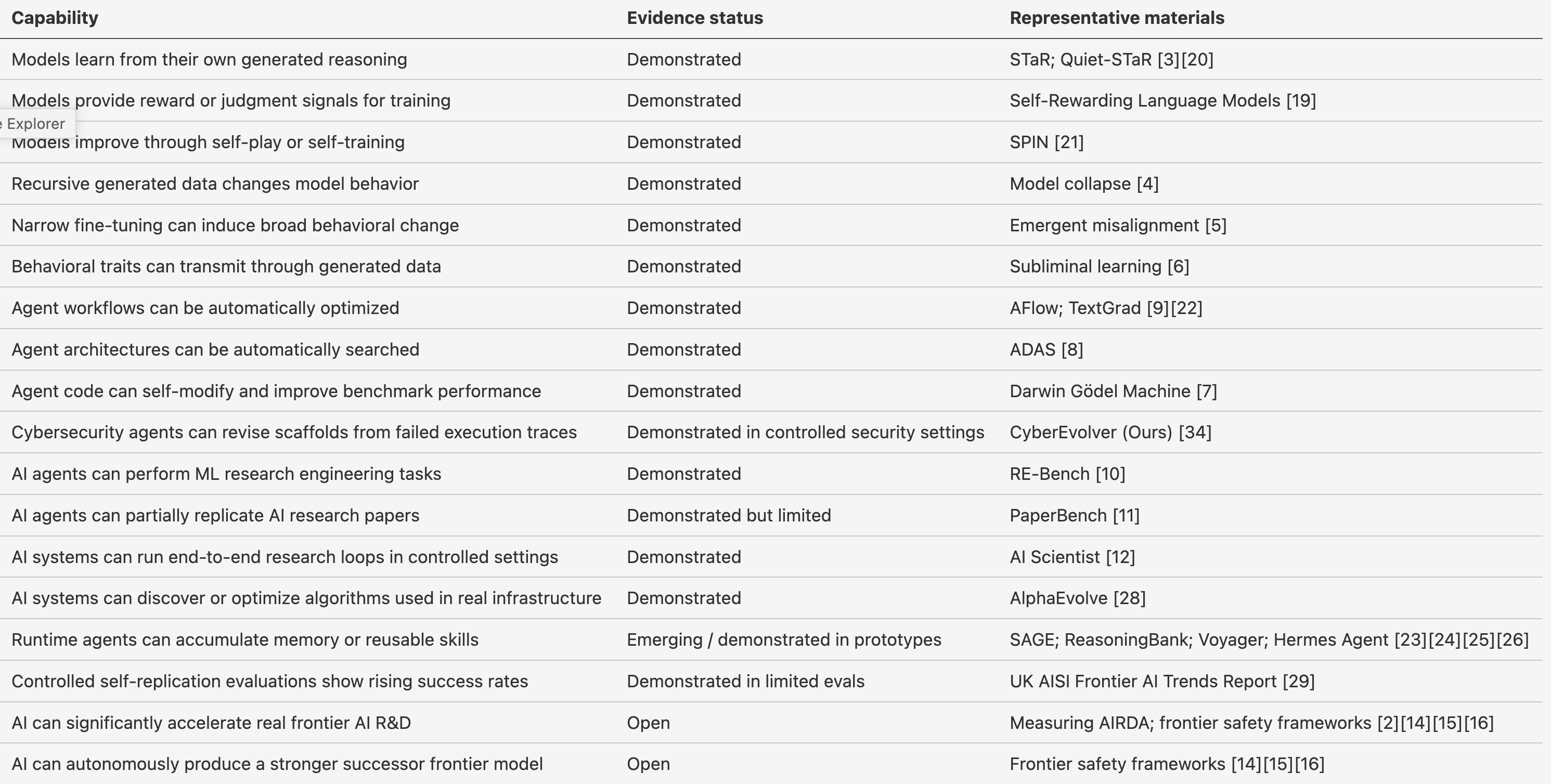This screenshot has width=1551, height=784.
Task: Click Darwin Gödel Machine [7] citation
Action: point(1113,391)
